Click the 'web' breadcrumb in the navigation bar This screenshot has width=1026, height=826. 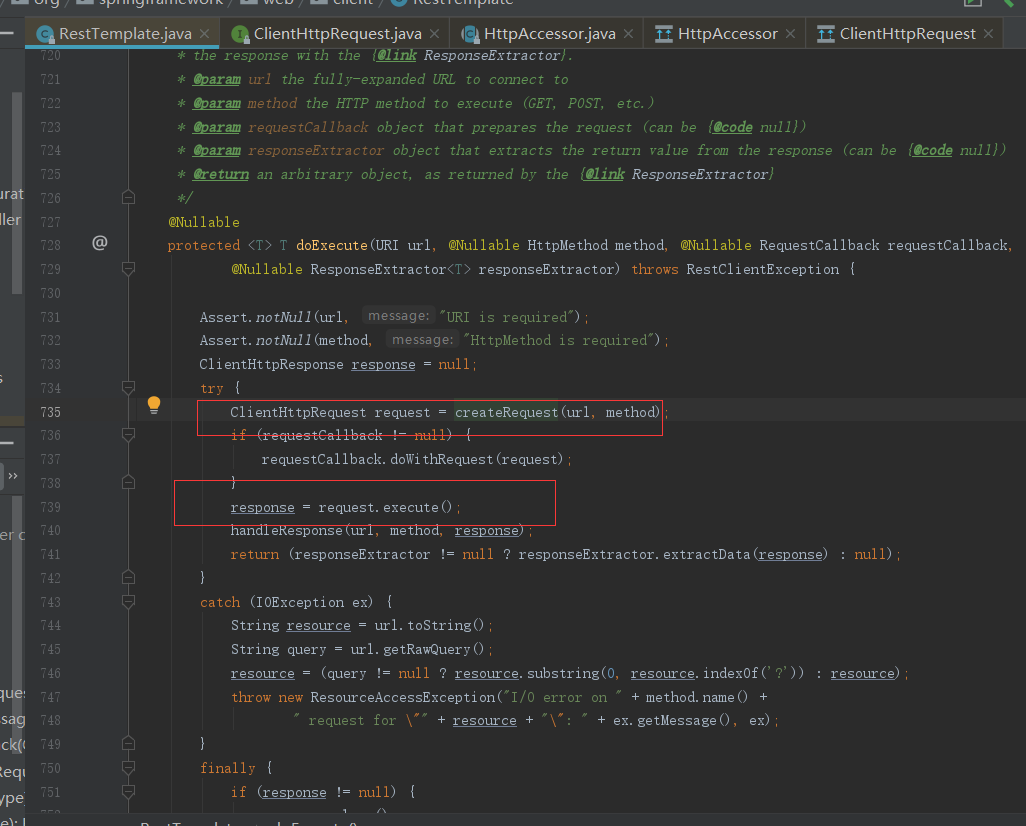(x=279, y=3)
